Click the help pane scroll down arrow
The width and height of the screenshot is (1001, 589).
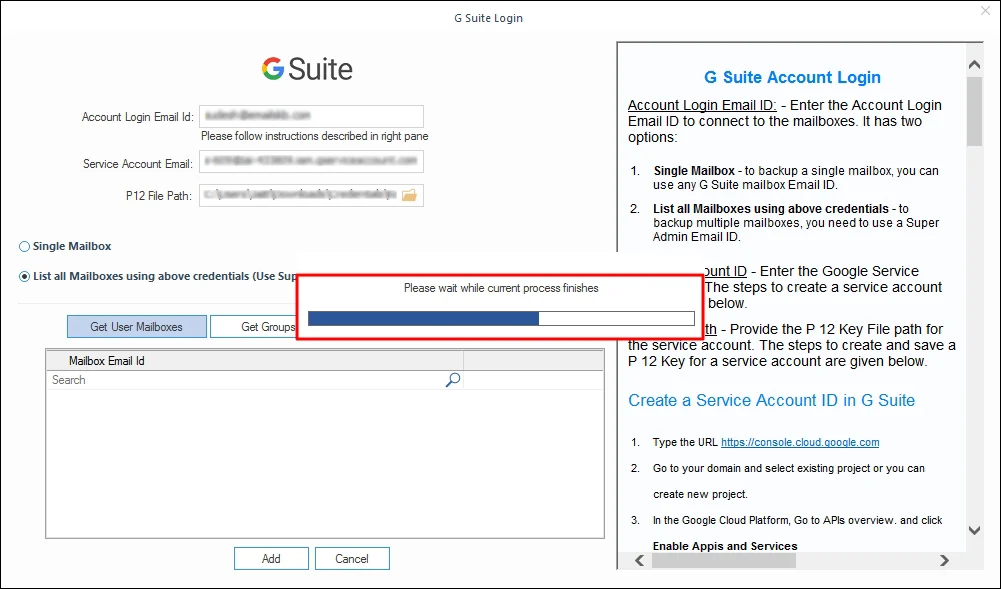974,530
